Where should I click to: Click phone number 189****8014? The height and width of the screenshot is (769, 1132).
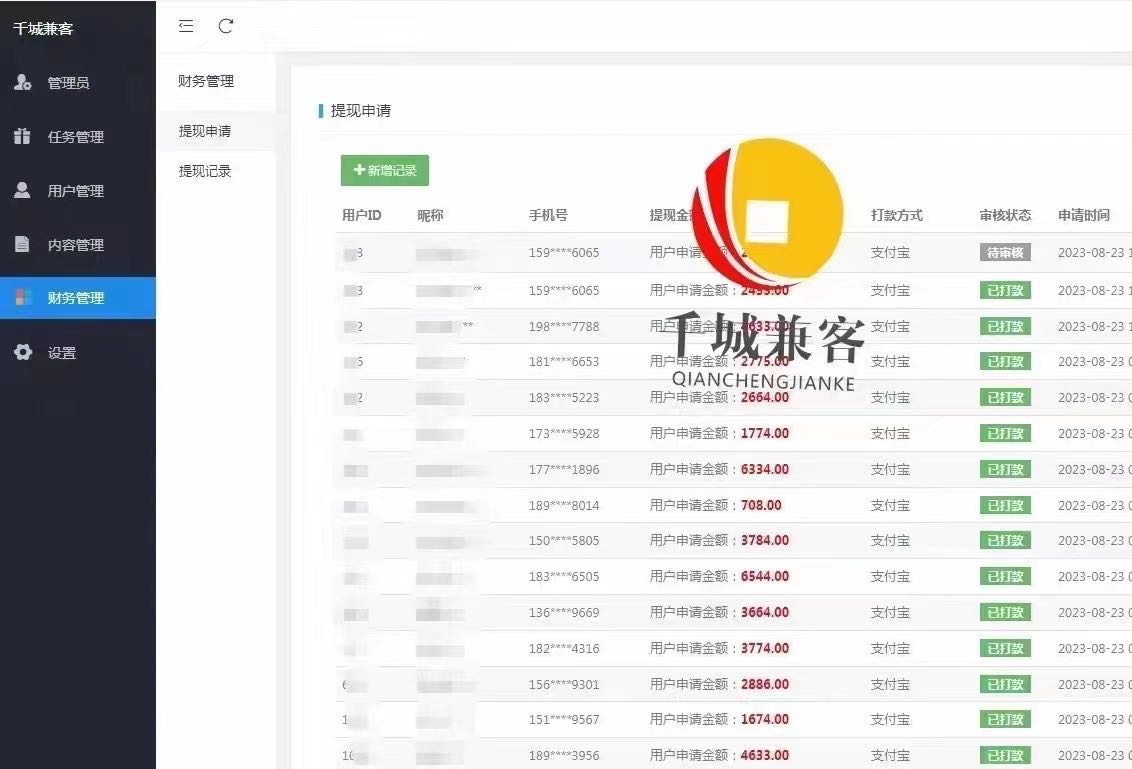564,505
